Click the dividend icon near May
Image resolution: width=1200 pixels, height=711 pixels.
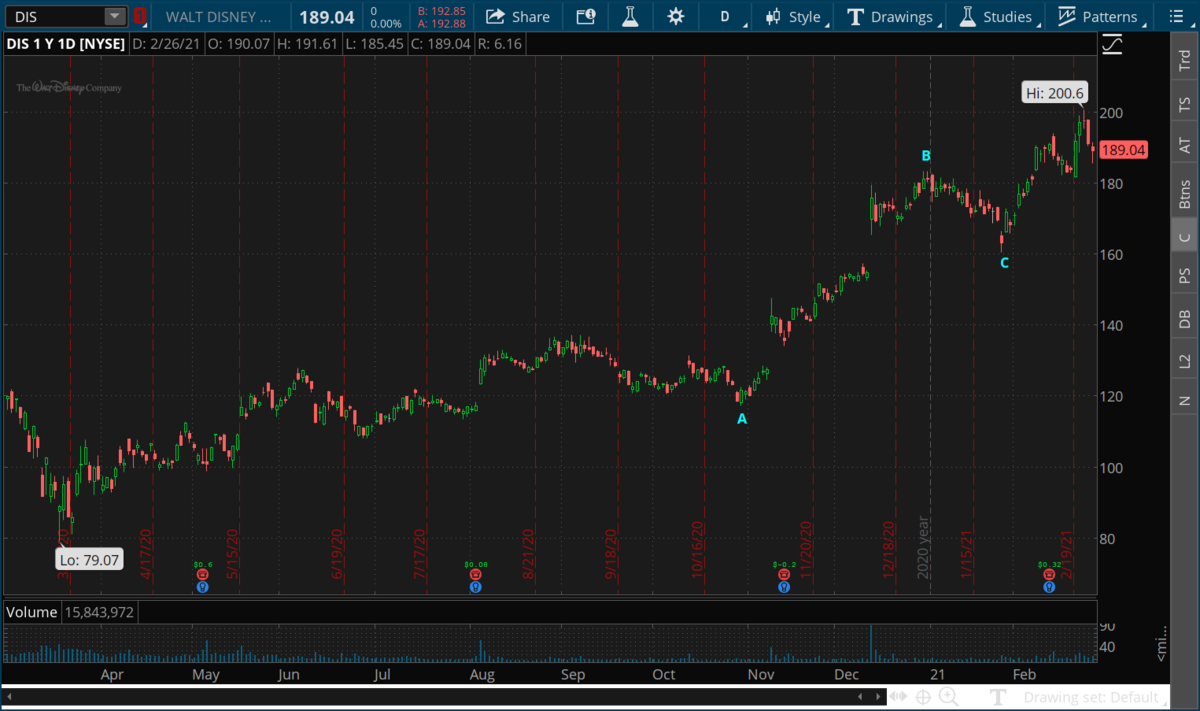(204, 587)
